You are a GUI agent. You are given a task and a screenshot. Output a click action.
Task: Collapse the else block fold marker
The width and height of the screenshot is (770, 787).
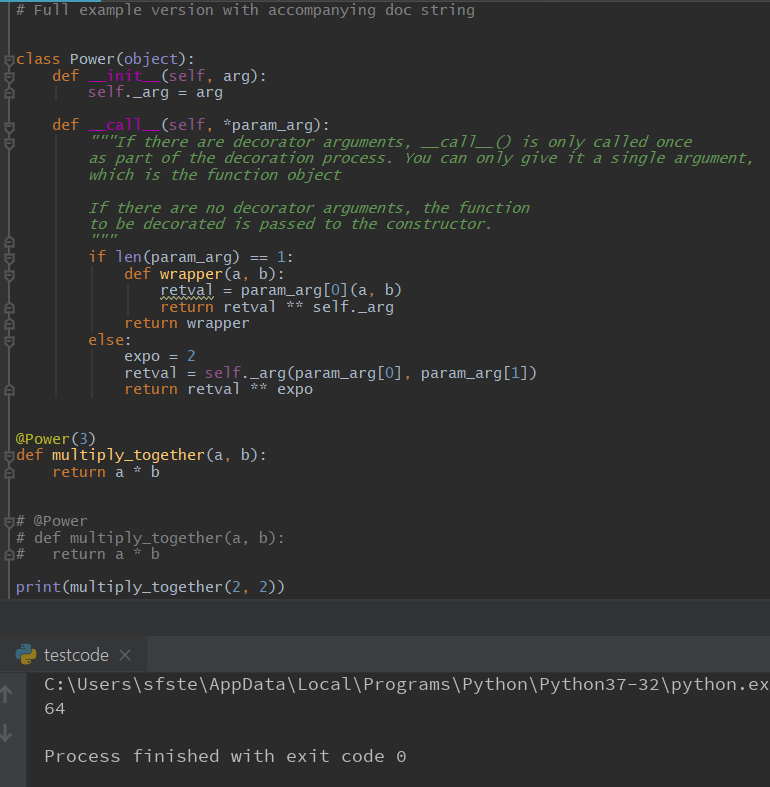coord(9,341)
